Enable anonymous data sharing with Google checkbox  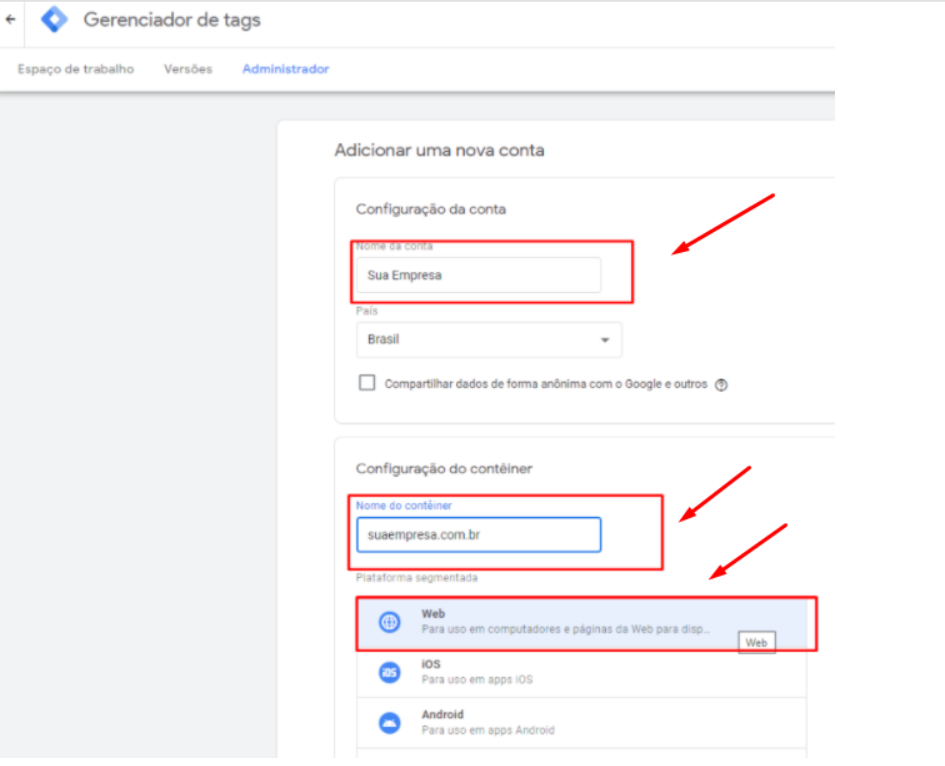pyautogui.click(x=367, y=383)
